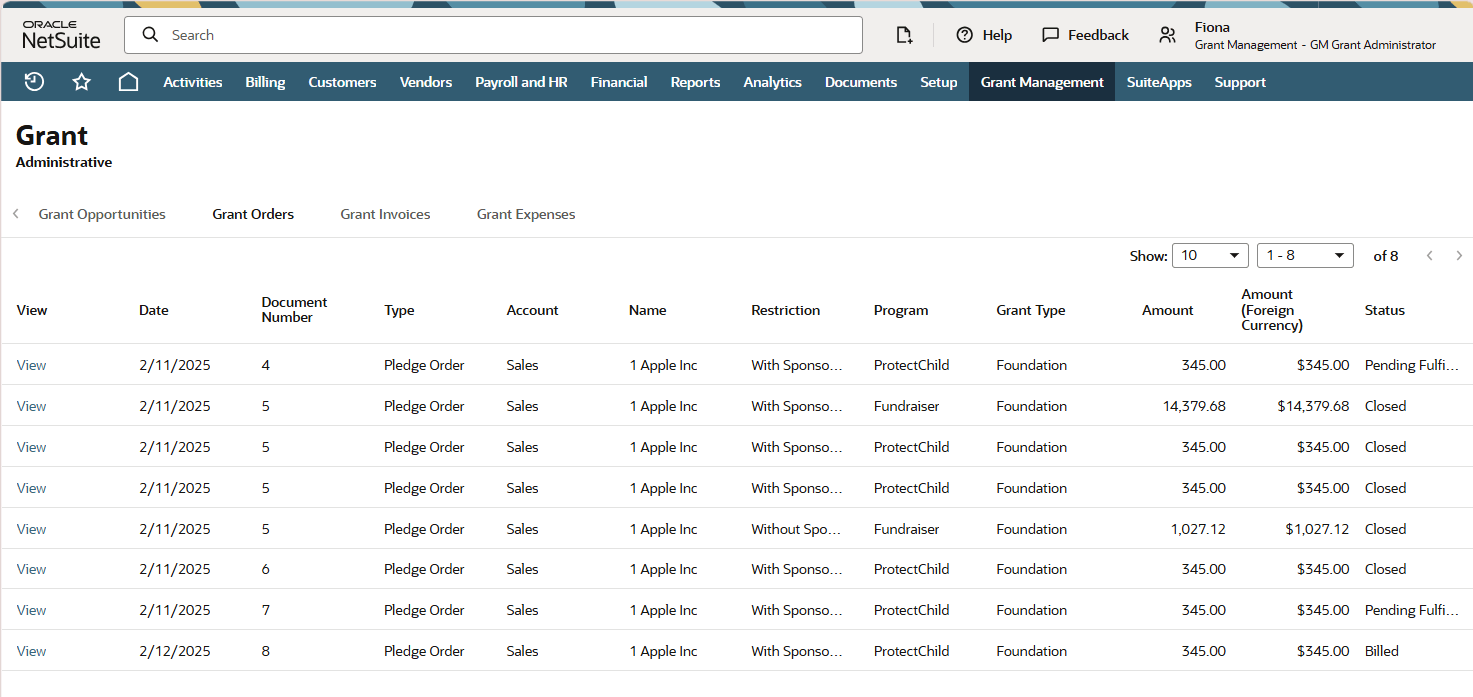The image size is (1473, 697).
Task: Click the magnifying glass search icon
Action: [150, 34]
